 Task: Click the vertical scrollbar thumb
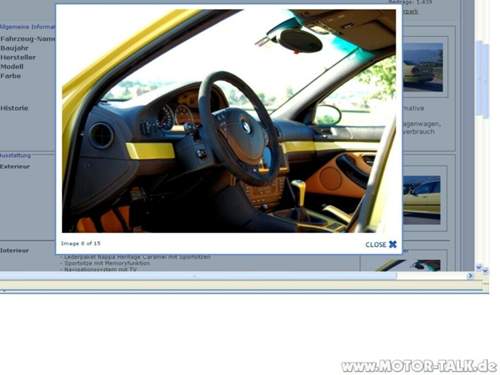tap(482, 78)
